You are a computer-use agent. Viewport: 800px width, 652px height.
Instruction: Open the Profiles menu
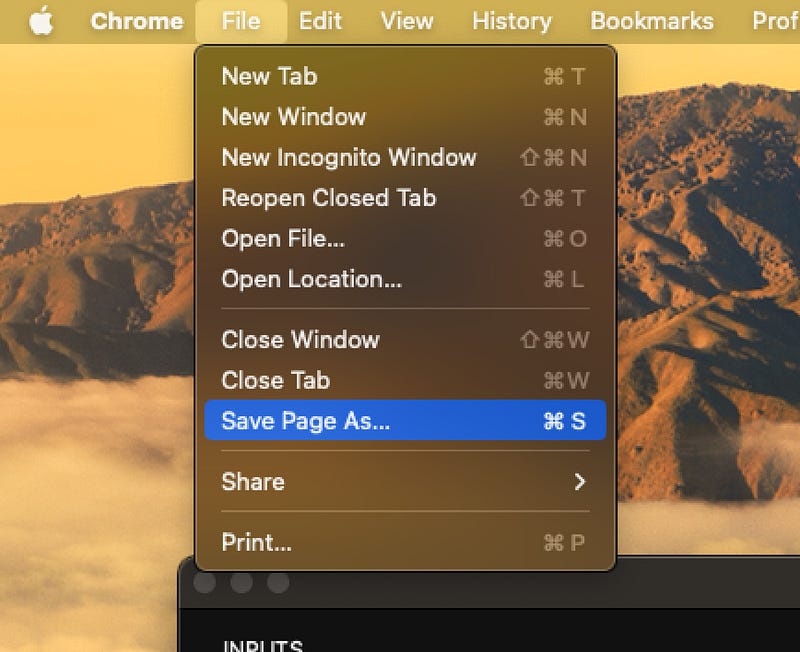(776, 21)
